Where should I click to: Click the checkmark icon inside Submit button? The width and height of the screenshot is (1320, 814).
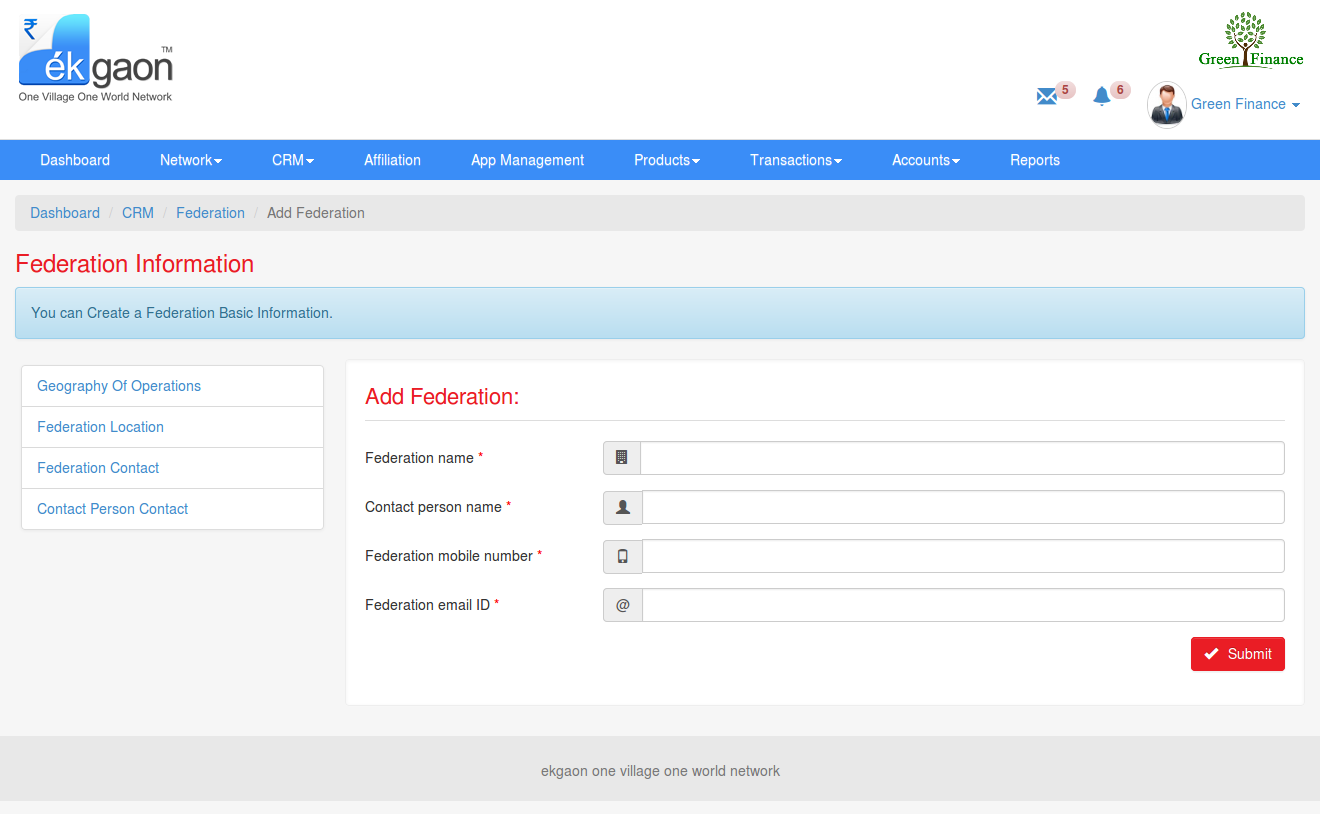click(x=1211, y=654)
